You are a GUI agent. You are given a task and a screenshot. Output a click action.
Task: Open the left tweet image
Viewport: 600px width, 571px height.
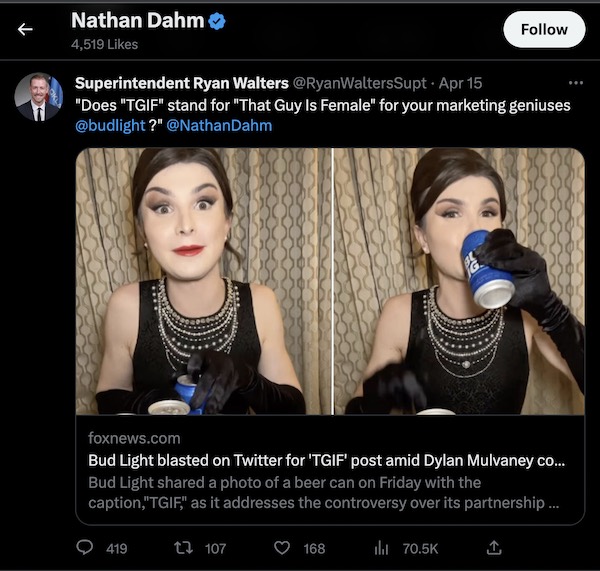coord(203,281)
